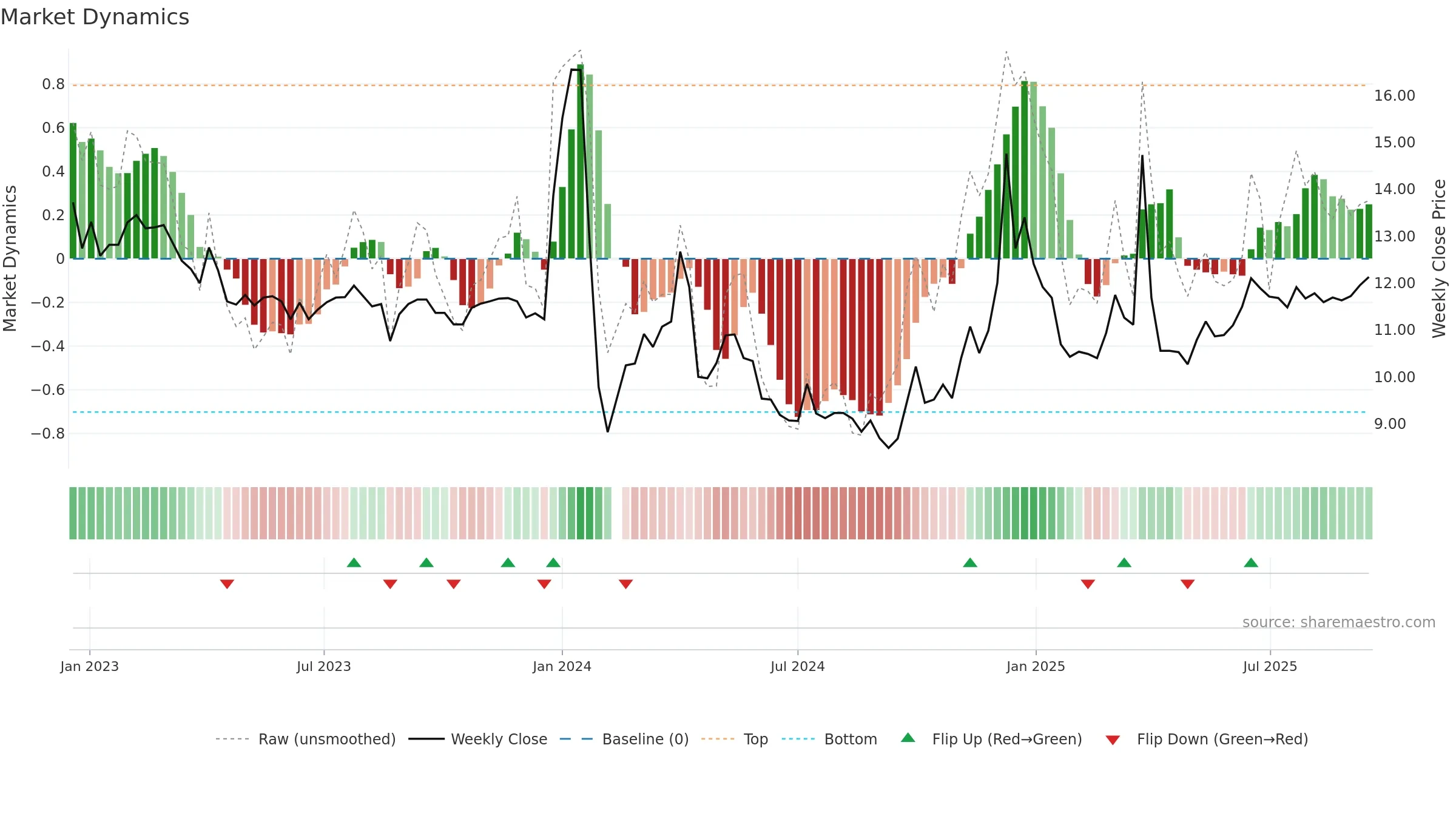Screen dimensions: 1456x819
Task: Click the Jul 2024 axis label
Action: (798, 666)
